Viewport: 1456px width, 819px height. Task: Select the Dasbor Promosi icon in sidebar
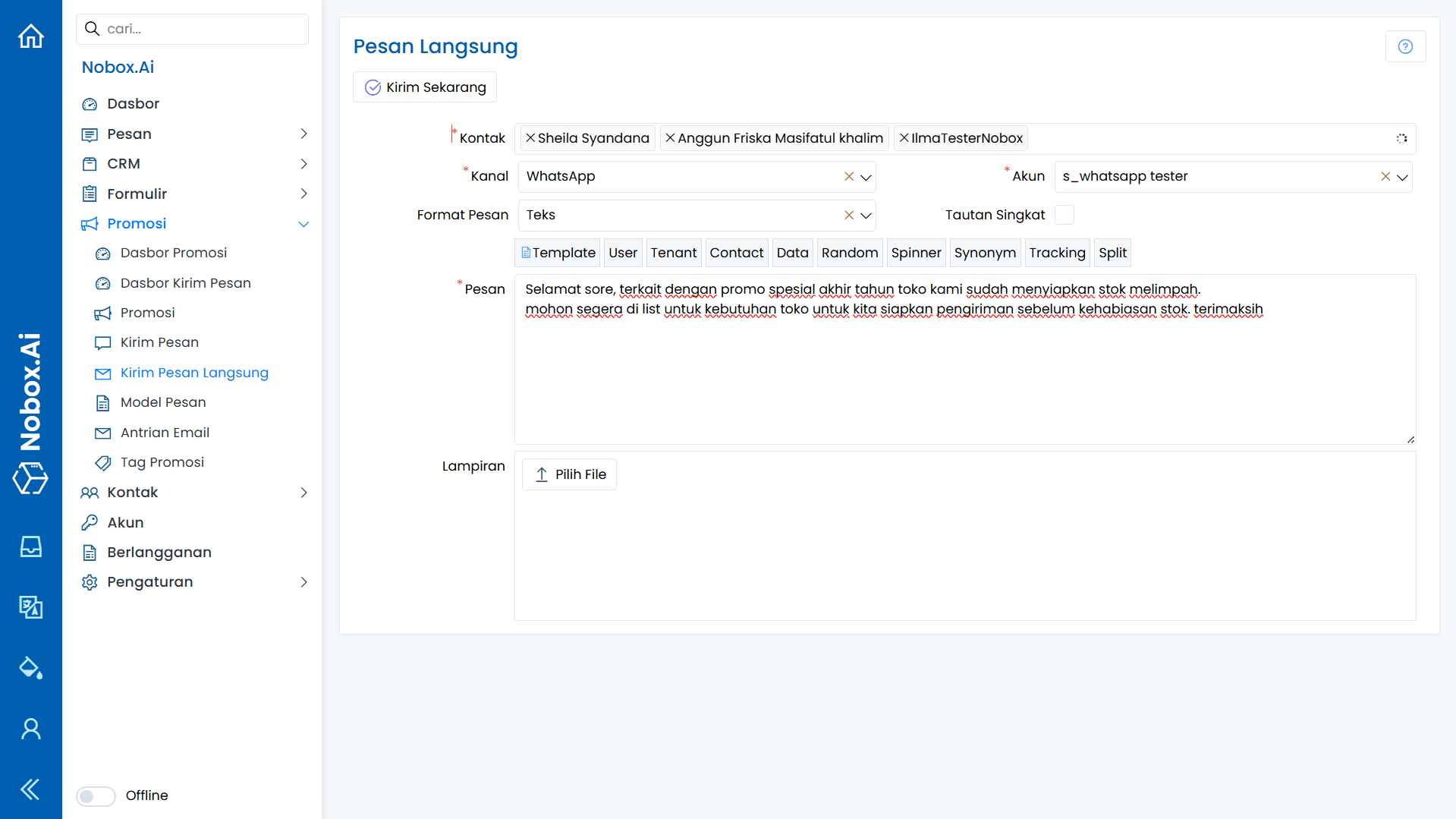click(102, 254)
